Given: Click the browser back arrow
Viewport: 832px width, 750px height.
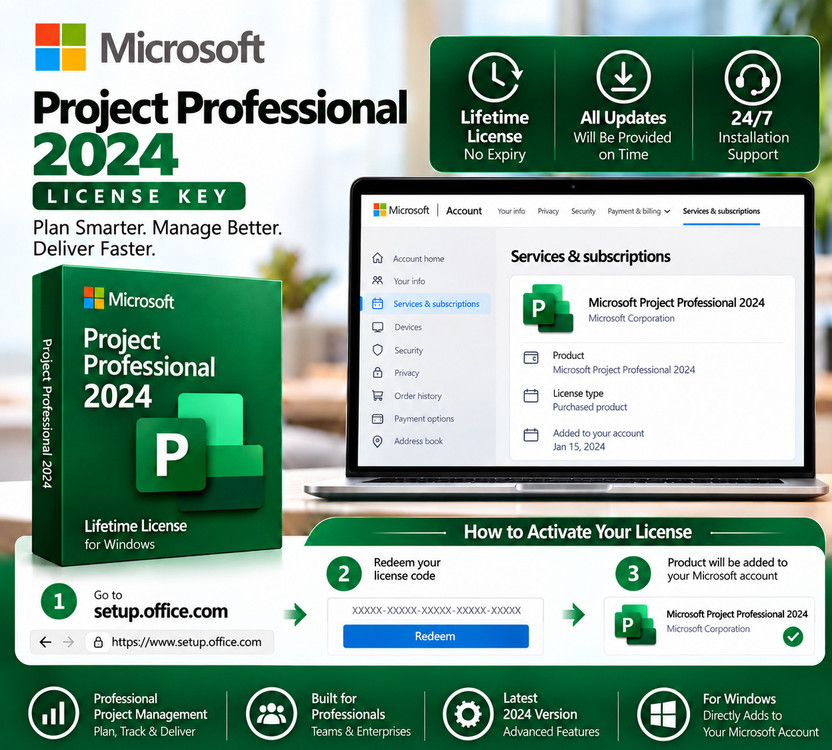Looking at the screenshot, I should (x=46, y=642).
